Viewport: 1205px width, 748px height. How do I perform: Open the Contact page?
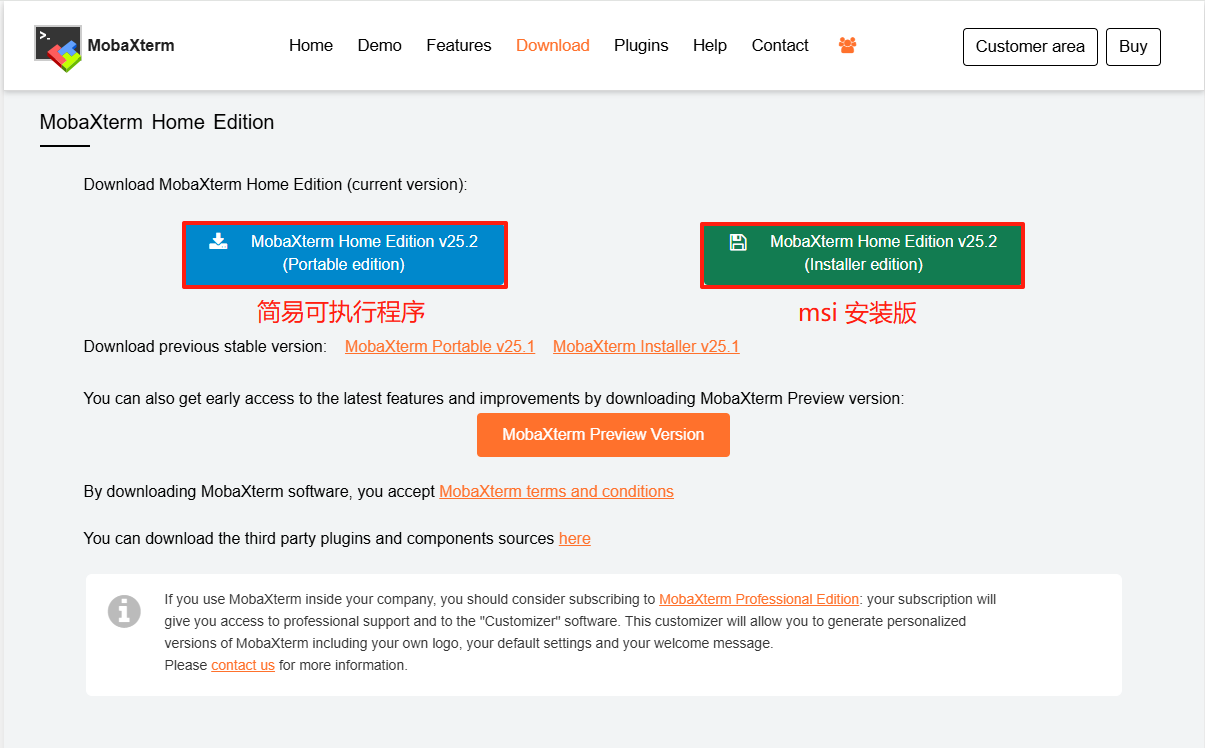click(x=780, y=46)
